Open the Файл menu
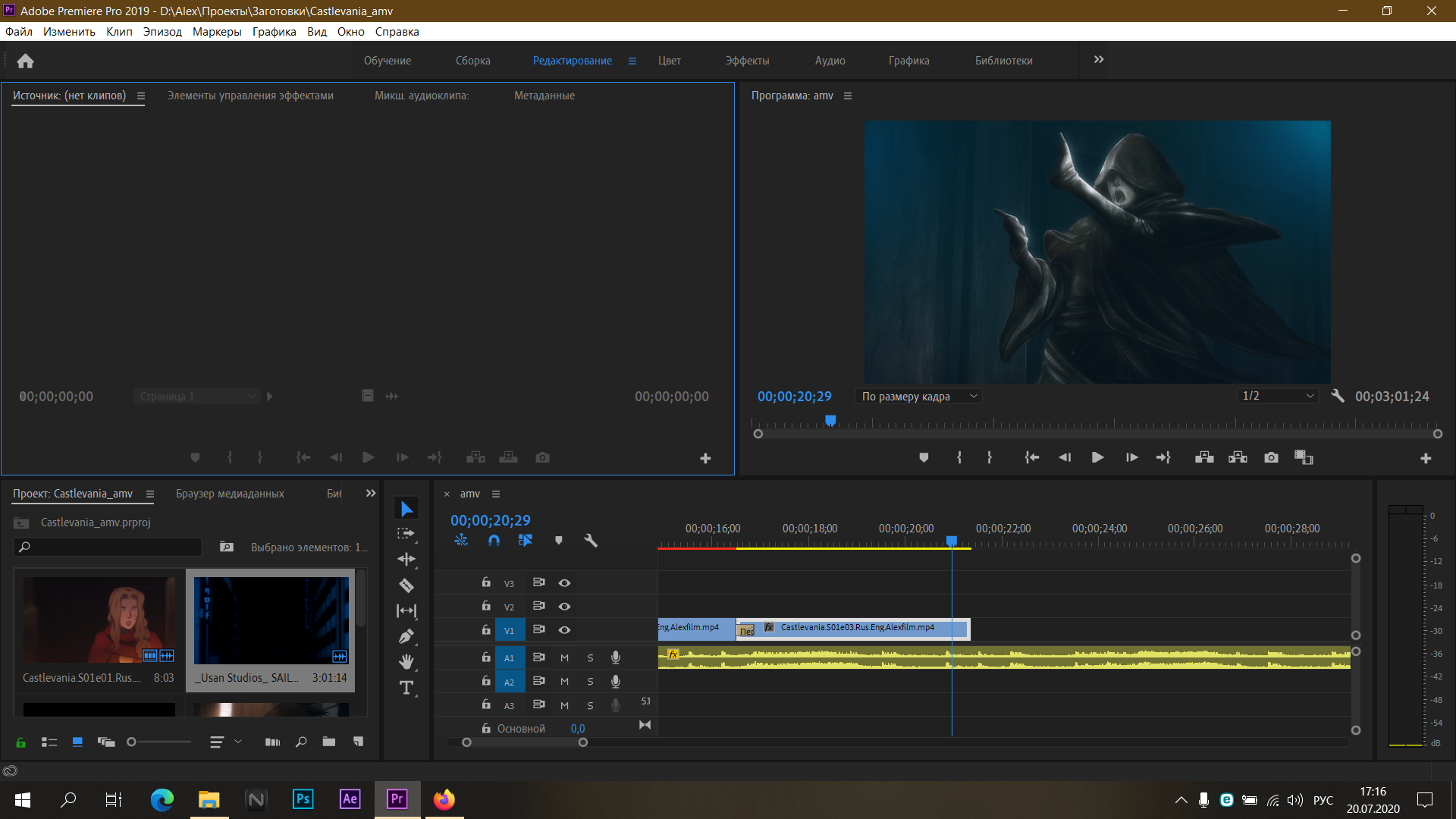The image size is (1456, 819). (19, 32)
